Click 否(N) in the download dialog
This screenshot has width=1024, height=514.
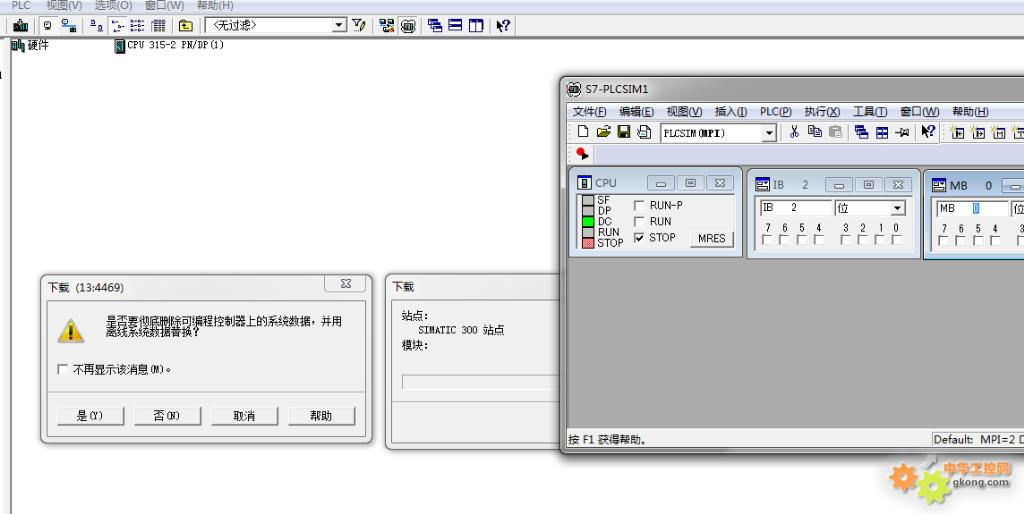(167, 416)
